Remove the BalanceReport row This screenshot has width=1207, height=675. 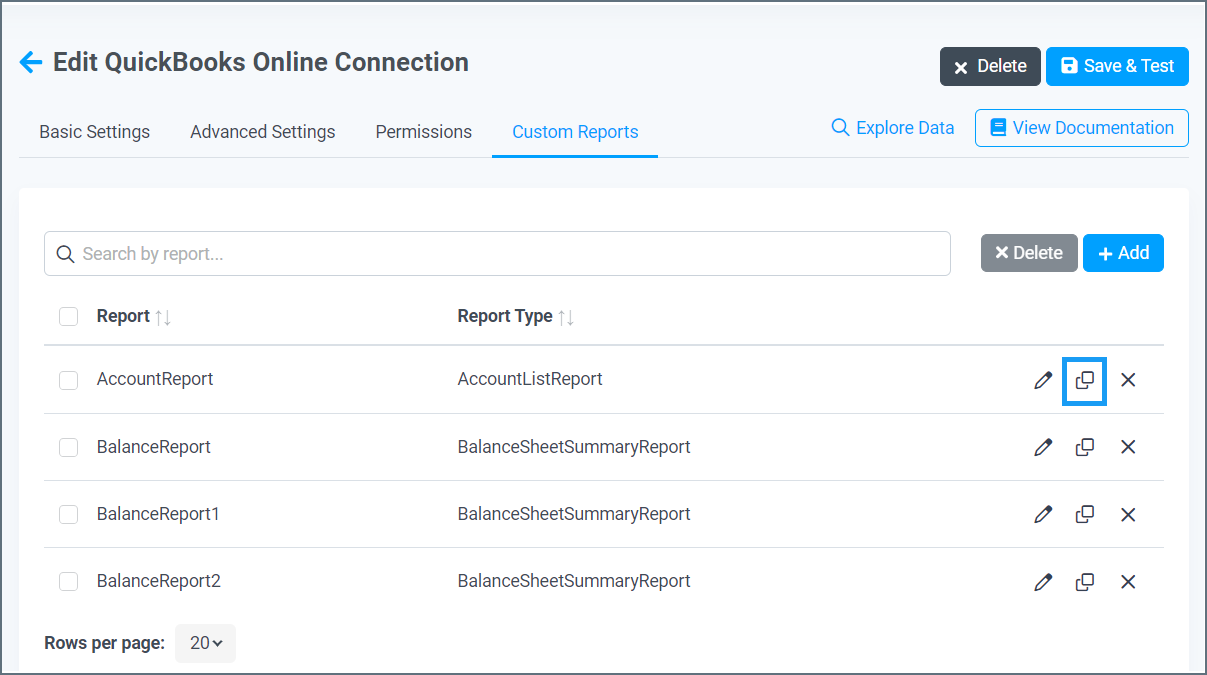[x=1128, y=447]
